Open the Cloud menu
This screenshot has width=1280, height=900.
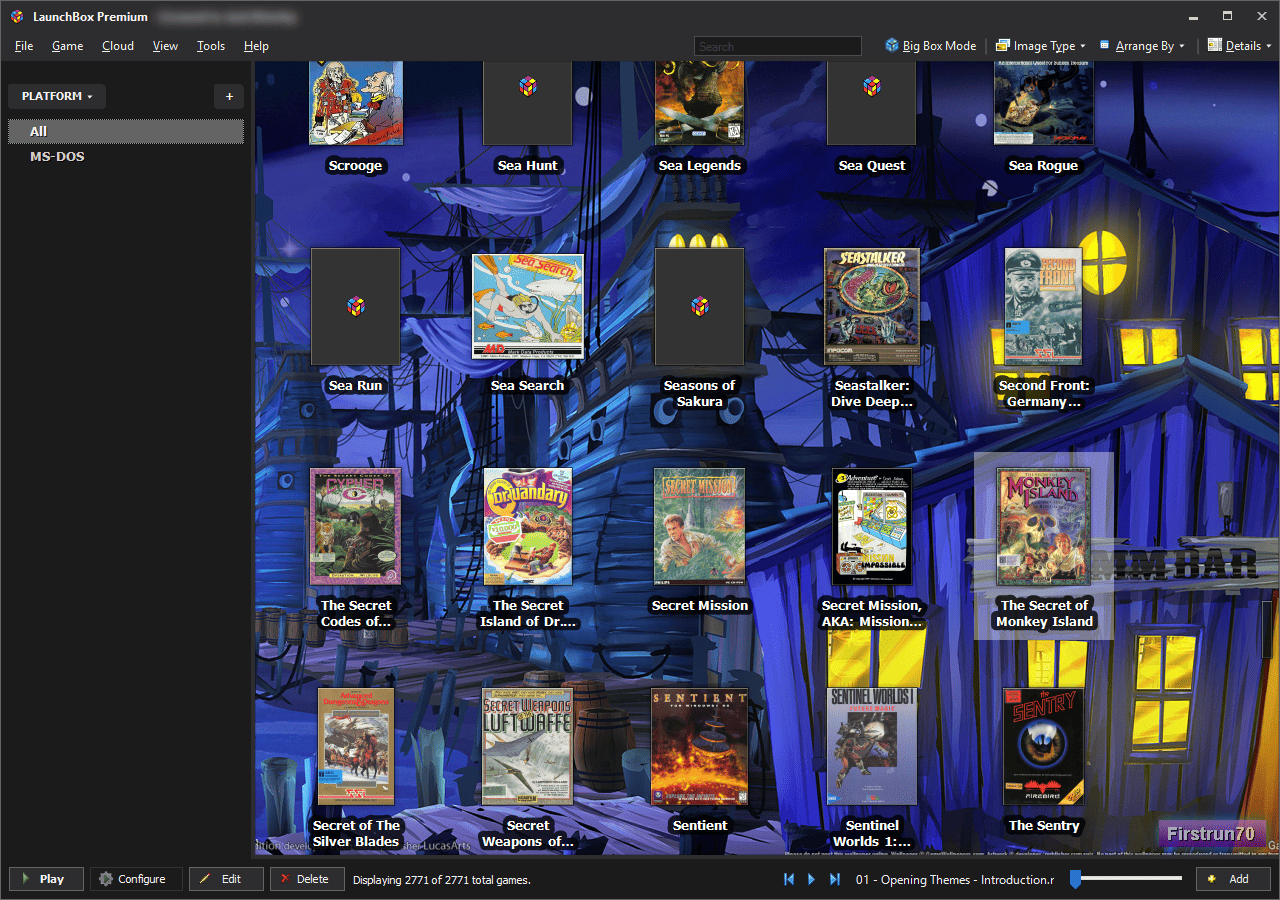[118, 46]
